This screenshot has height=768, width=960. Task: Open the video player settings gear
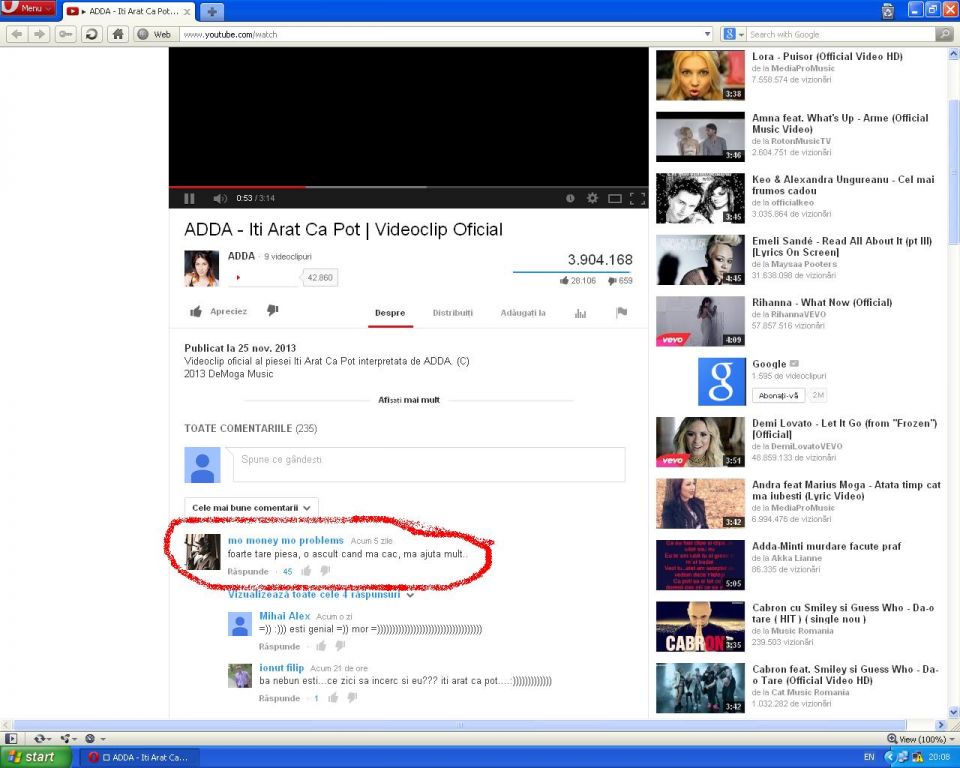[592, 198]
